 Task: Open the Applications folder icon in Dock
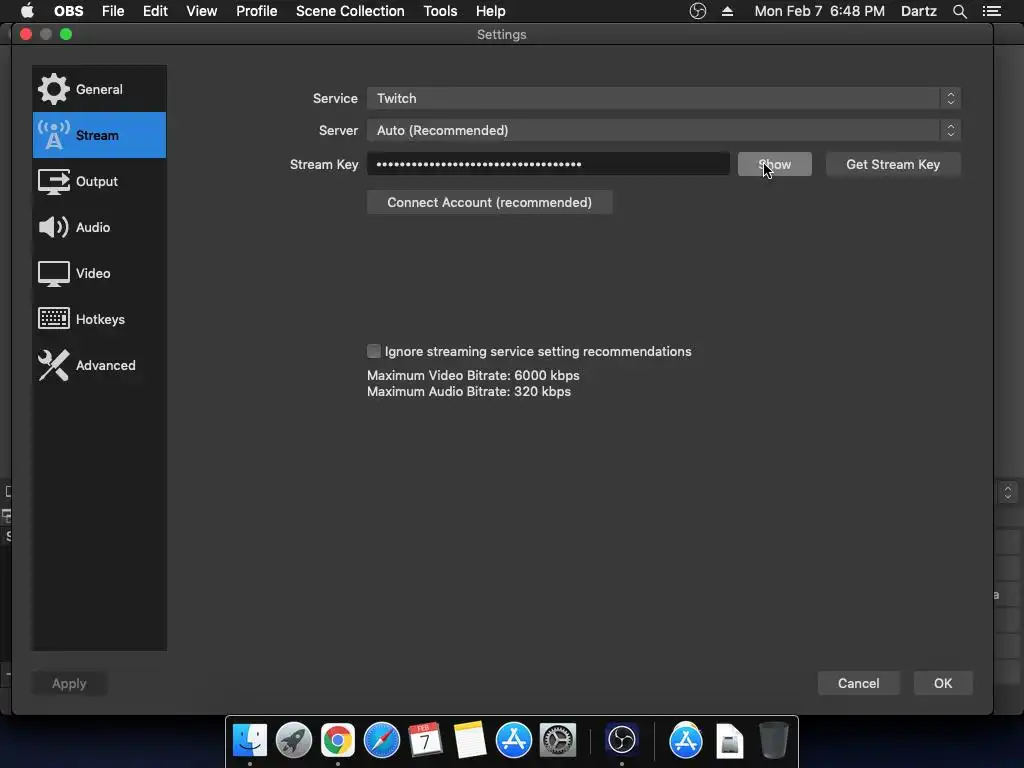[x=686, y=741]
